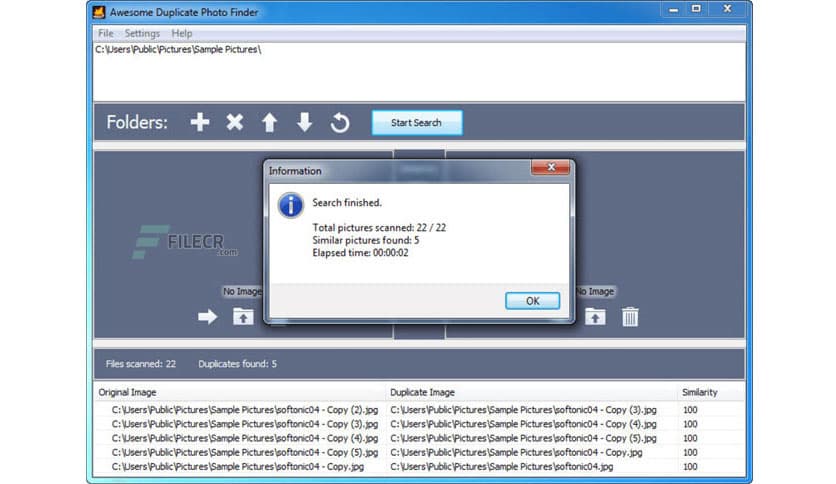Click duplicate cell softonic04 - Copy.jpg
The image size is (836, 484).
[x=516, y=453]
